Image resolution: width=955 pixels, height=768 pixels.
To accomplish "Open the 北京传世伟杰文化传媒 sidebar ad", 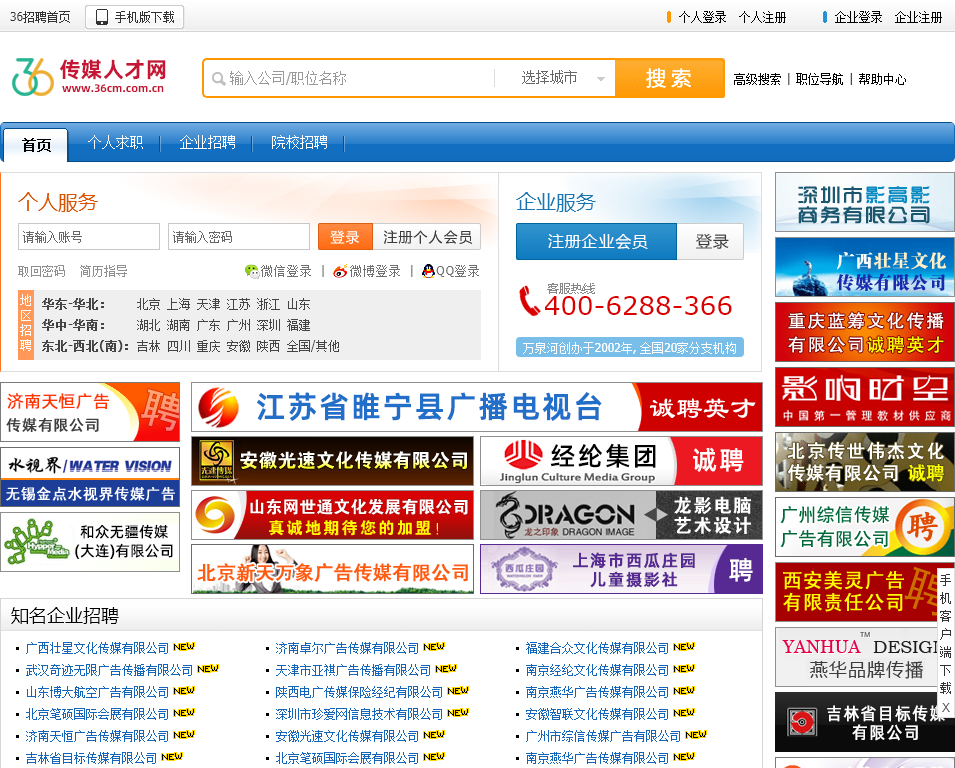I will coord(865,462).
